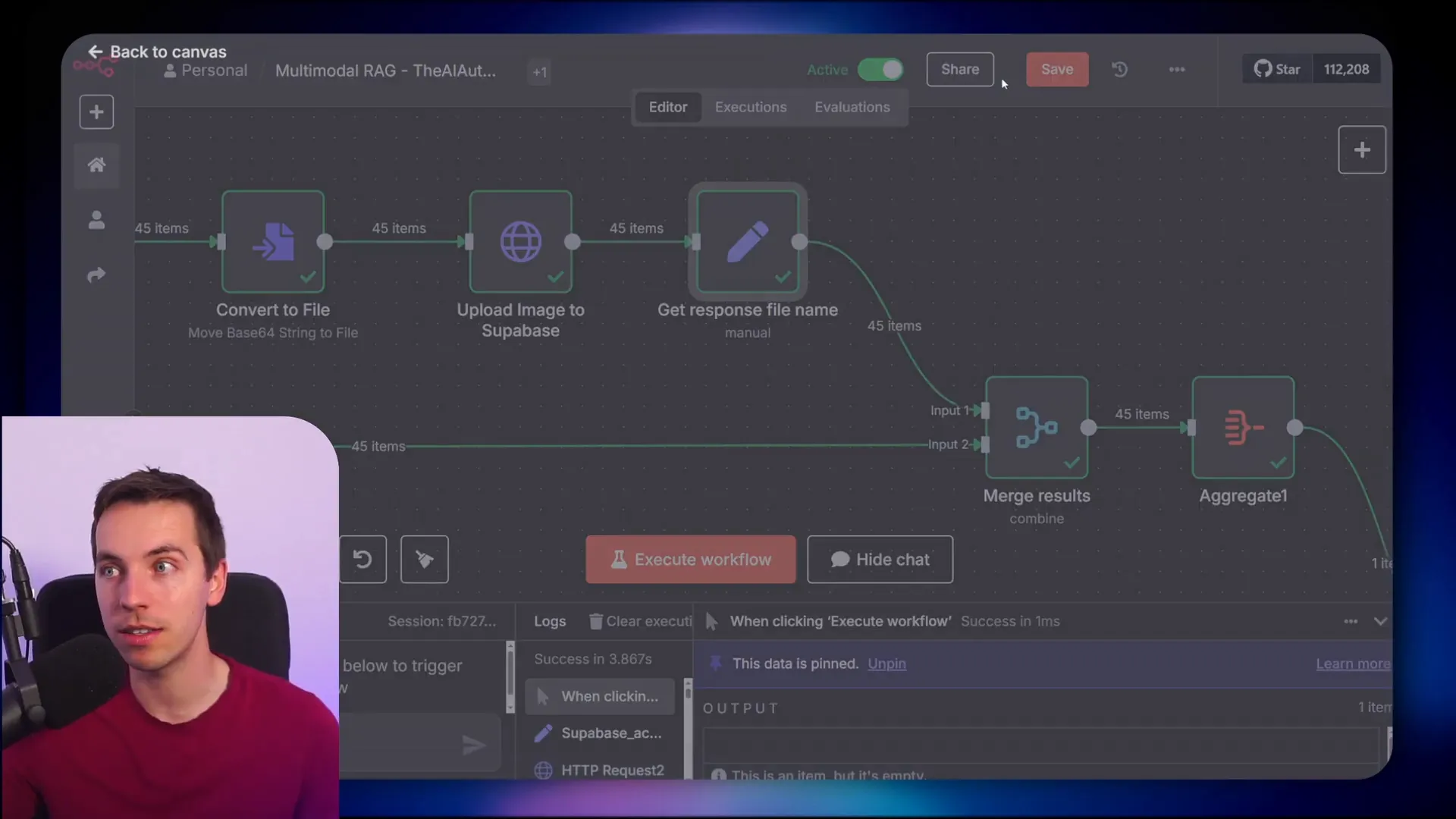1456x819 pixels.
Task: Open the personal user icon in sidebar
Action: click(96, 220)
